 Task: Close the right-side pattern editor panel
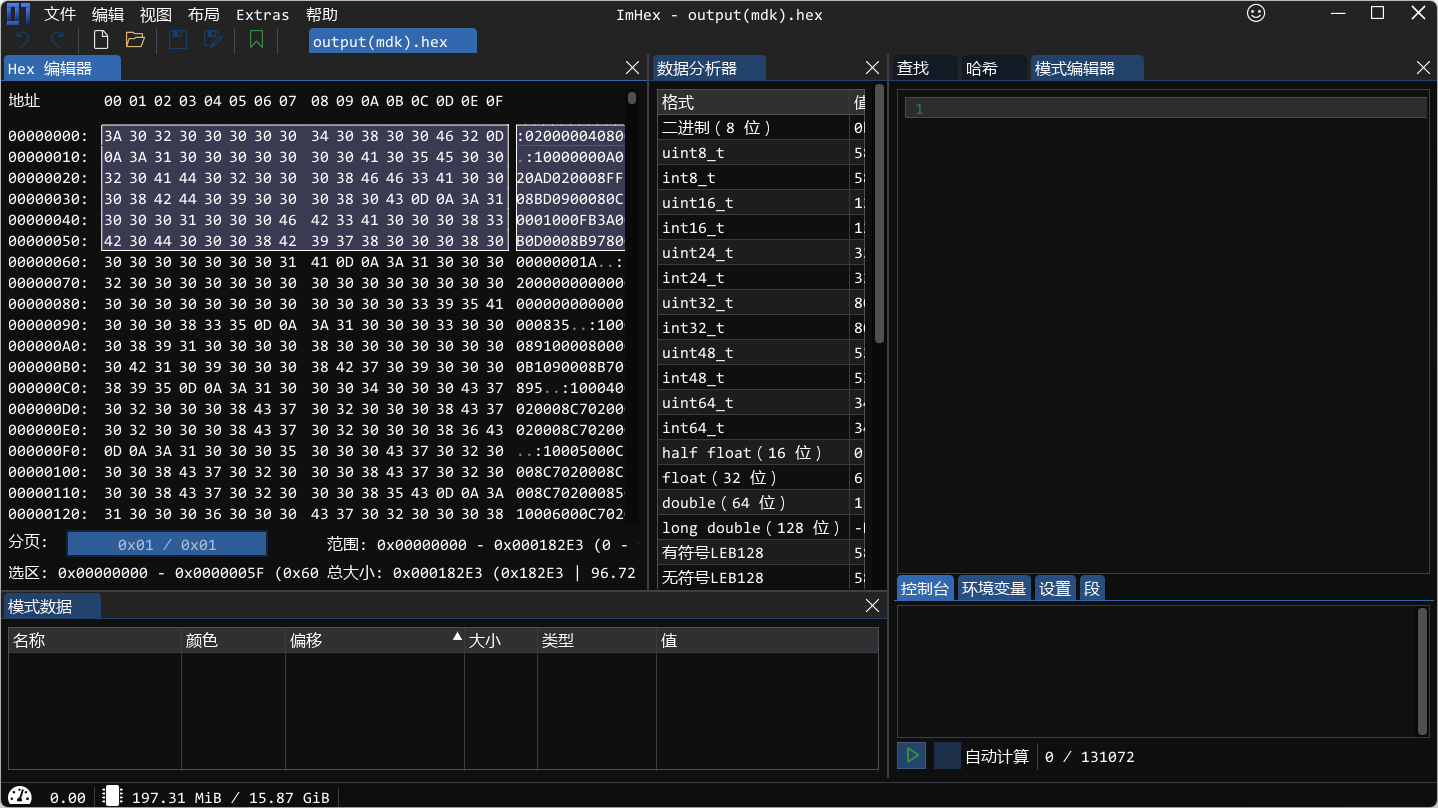[x=1424, y=68]
